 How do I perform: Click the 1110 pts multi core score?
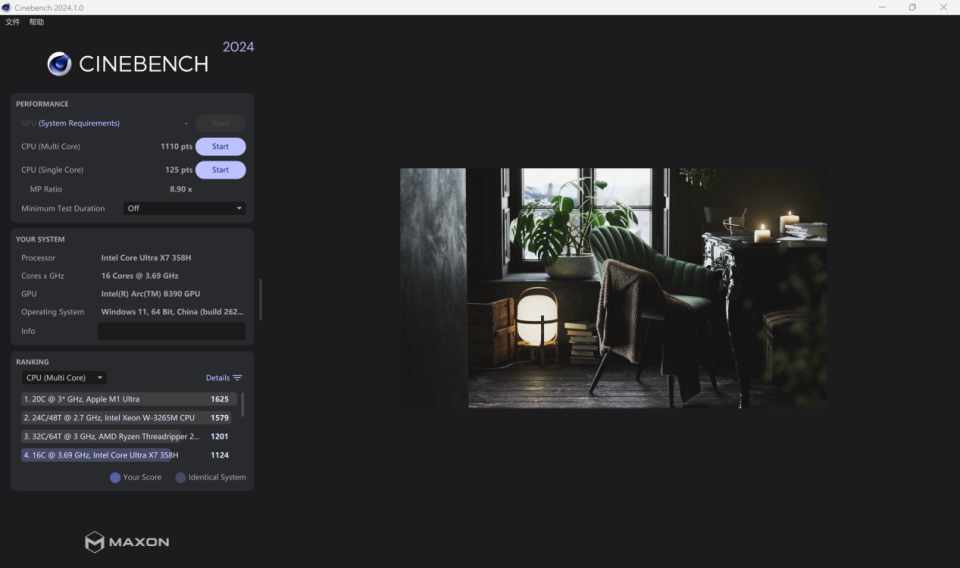(x=176, y=146)
